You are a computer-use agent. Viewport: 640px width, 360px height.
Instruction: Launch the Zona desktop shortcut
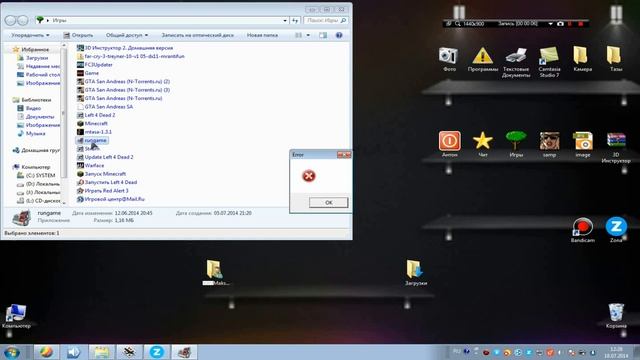click(616, 229)
